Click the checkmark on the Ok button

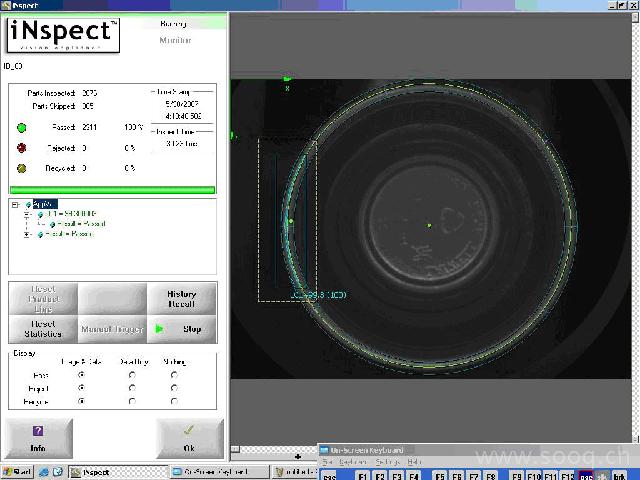pos(189,431)
